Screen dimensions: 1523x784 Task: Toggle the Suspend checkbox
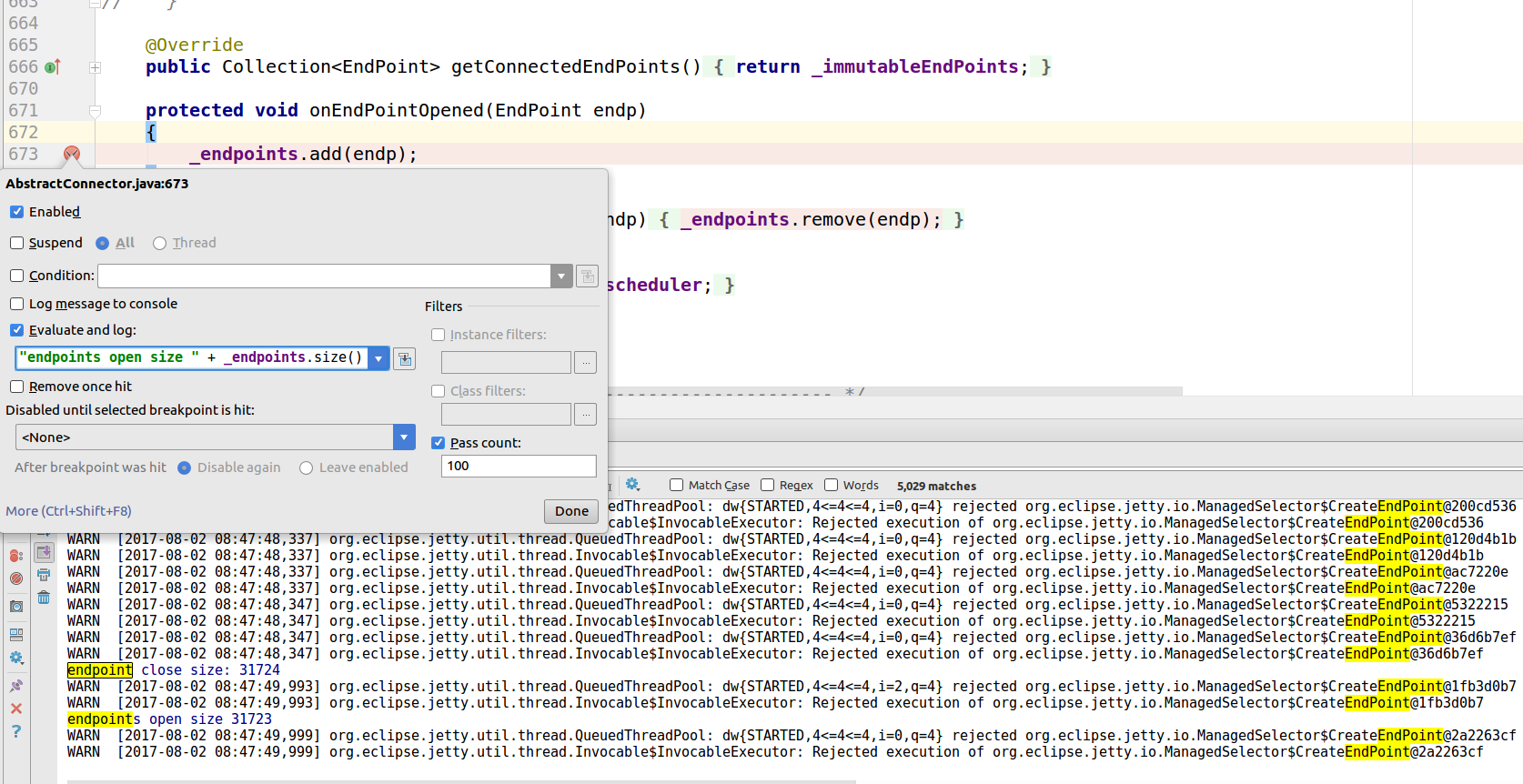click(17, 243)
